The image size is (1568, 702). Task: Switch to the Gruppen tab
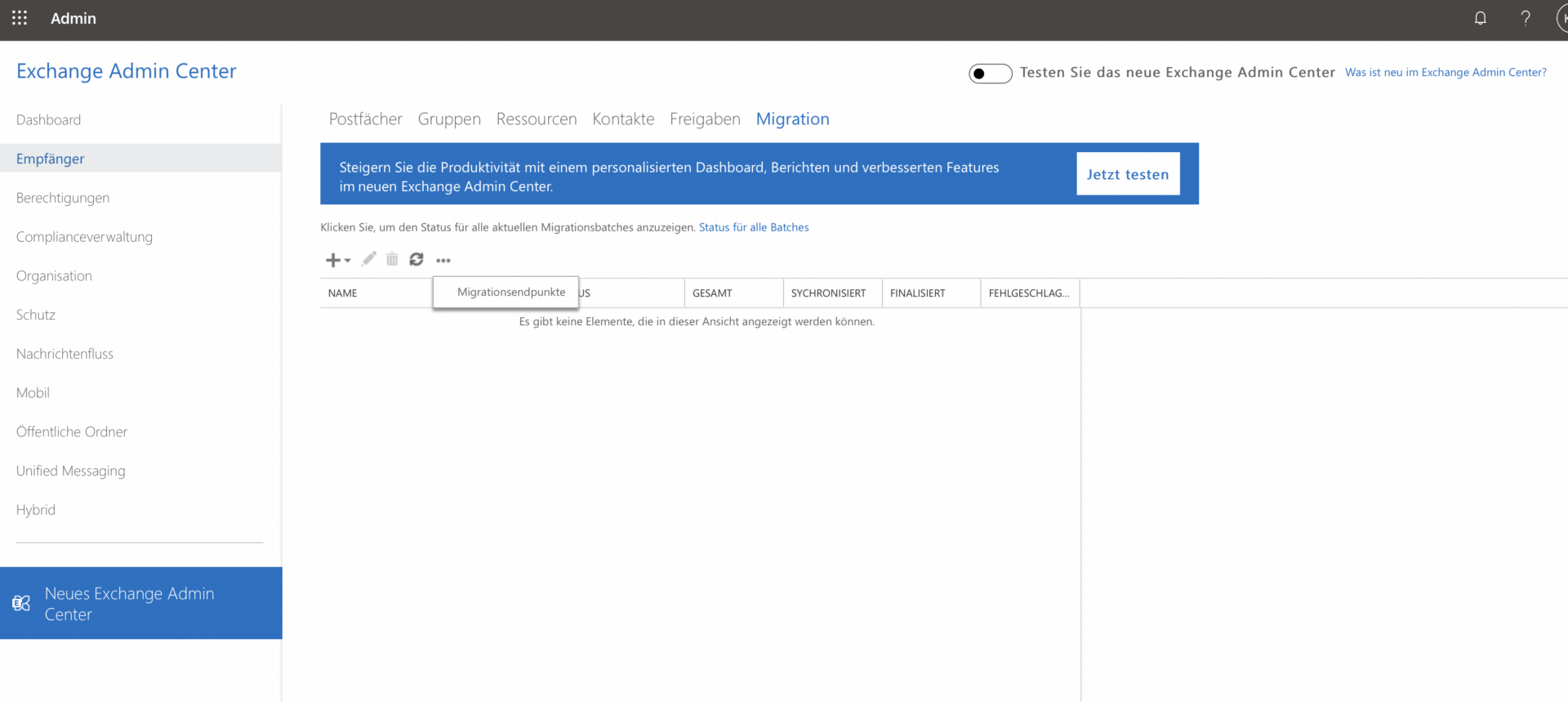tap(449, 119)
